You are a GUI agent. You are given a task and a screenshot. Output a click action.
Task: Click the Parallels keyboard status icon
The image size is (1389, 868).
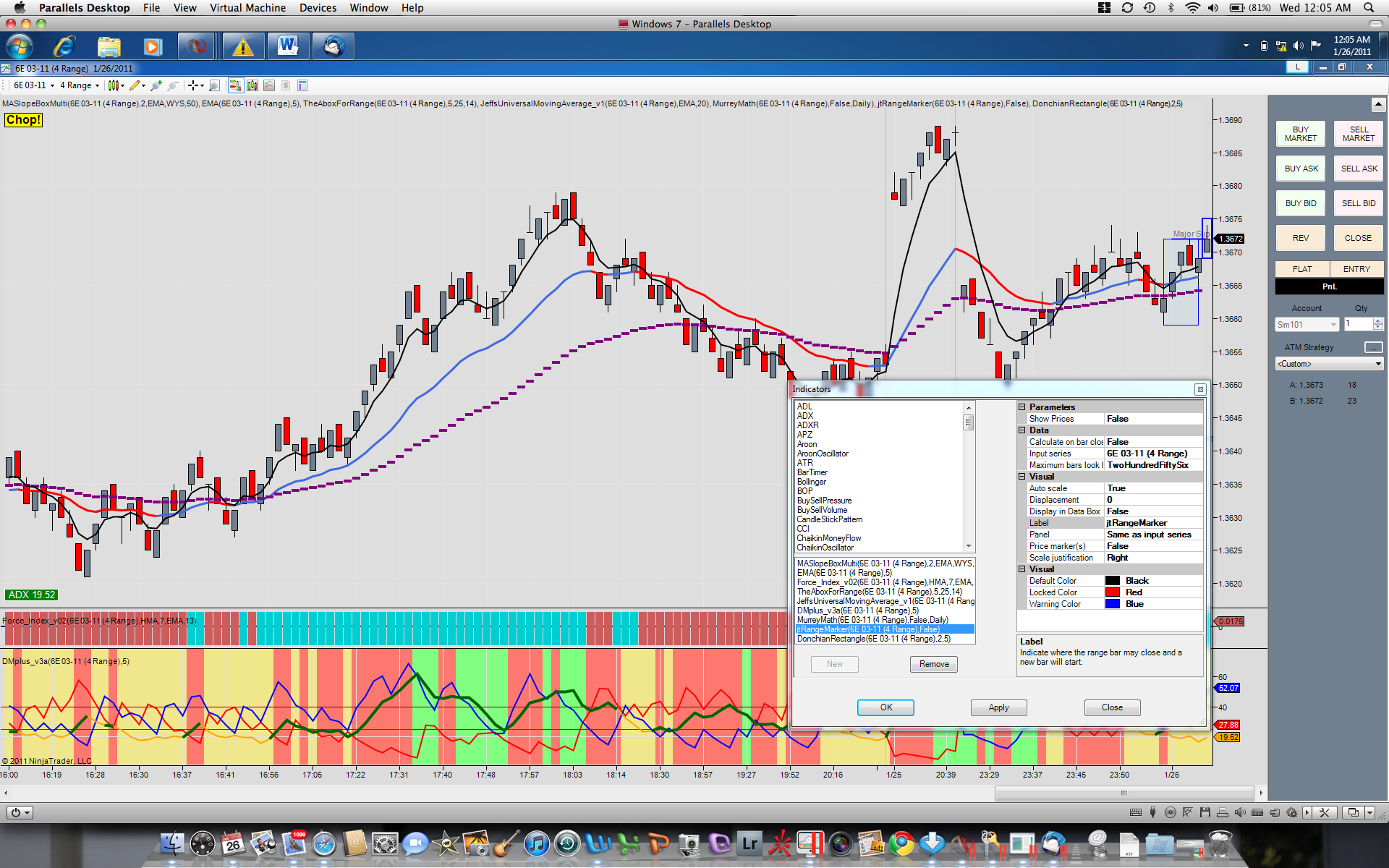(x=1136, y=812)
